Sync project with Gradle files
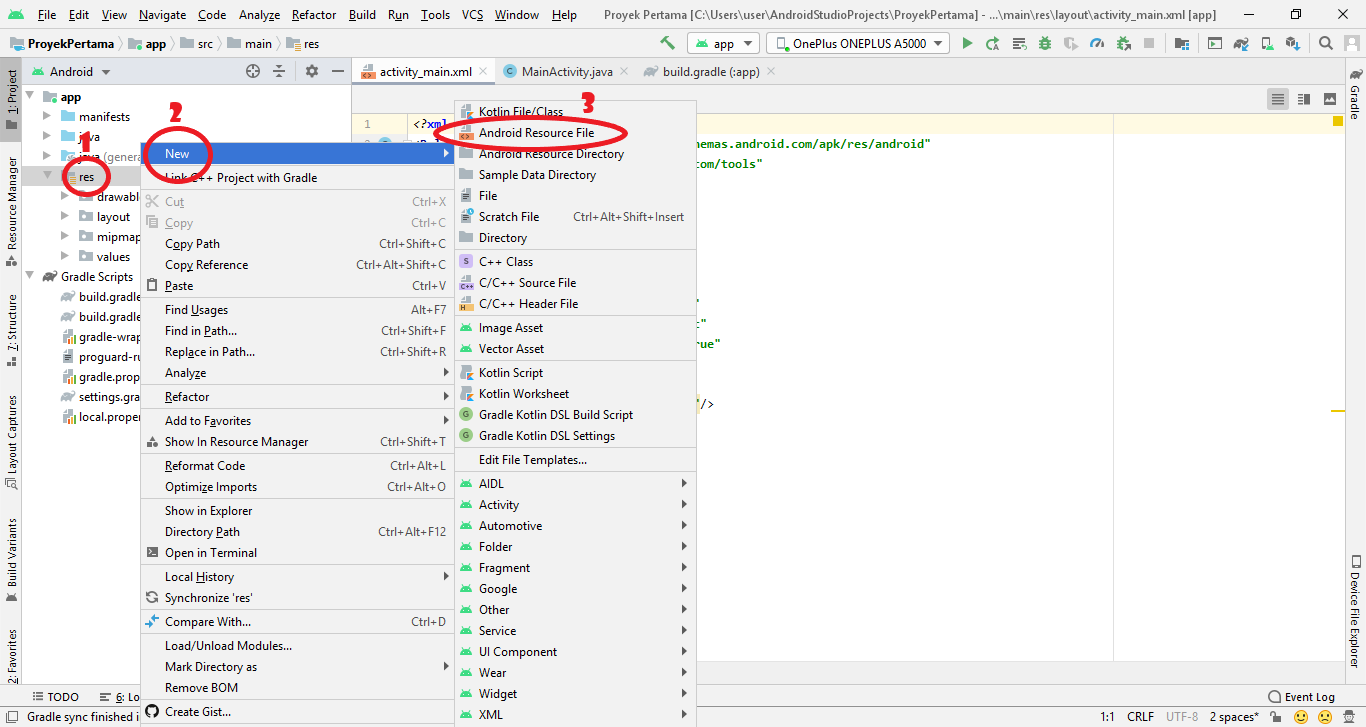Viewport: 1366px width, 727px height. (x=1240, y=44)
